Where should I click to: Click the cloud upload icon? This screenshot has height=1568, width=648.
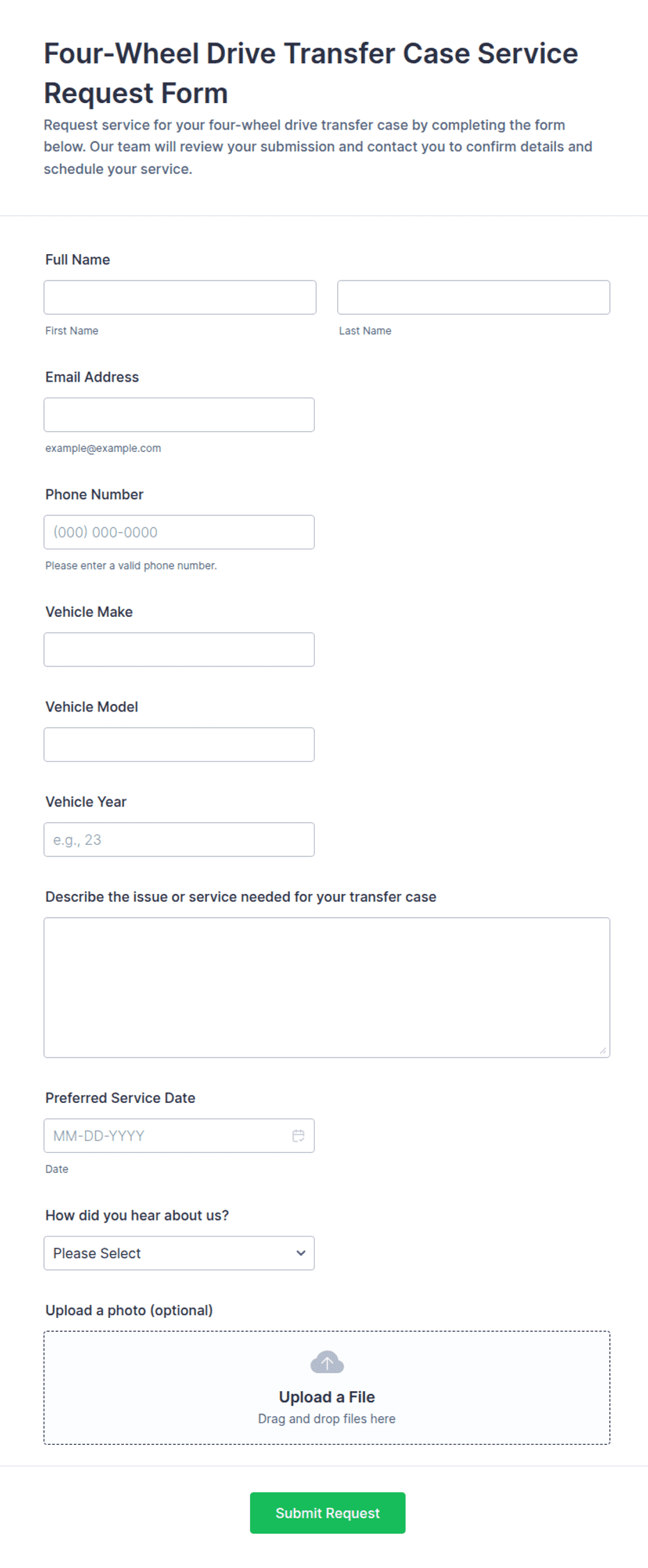(327, 1362)
